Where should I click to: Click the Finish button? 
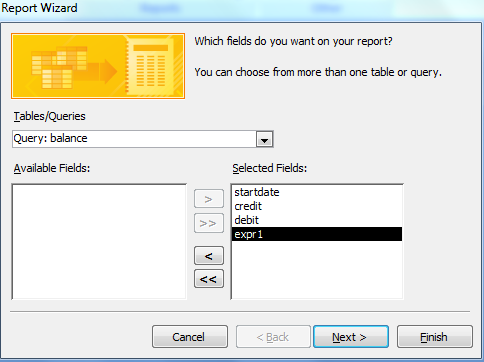coord(435,337)
